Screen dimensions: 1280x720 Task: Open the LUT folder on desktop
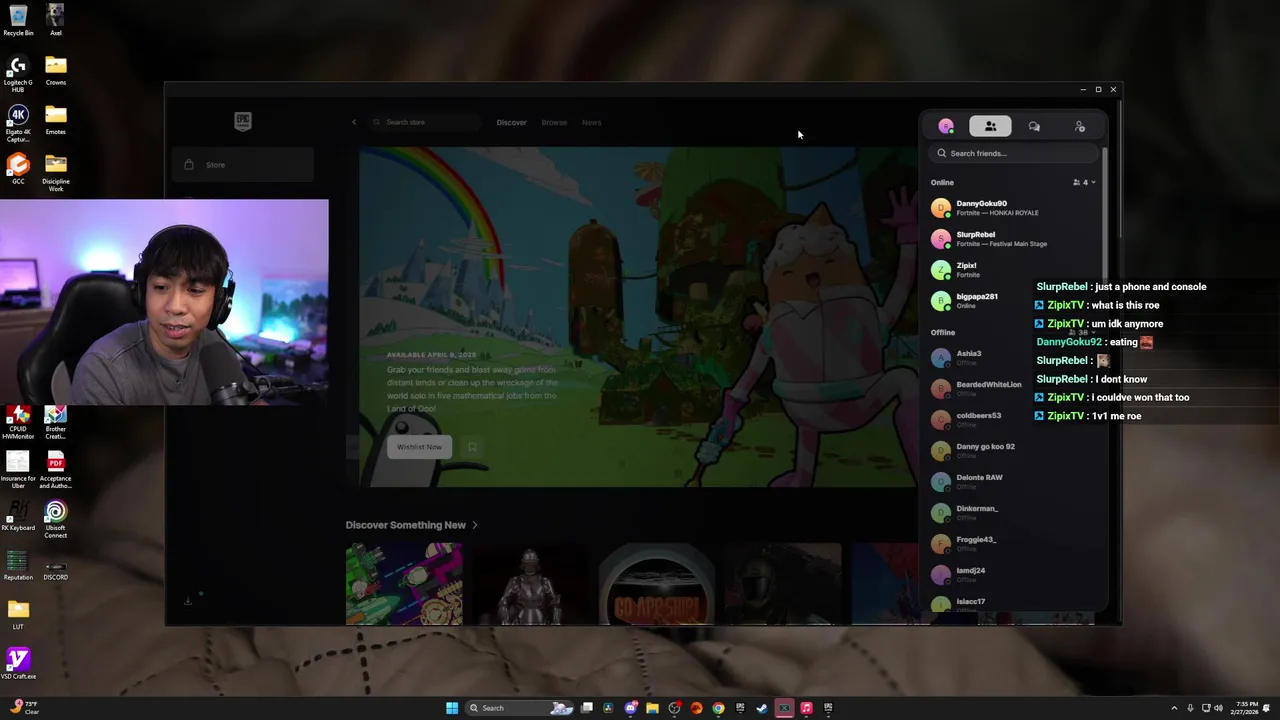coord(18,615)
